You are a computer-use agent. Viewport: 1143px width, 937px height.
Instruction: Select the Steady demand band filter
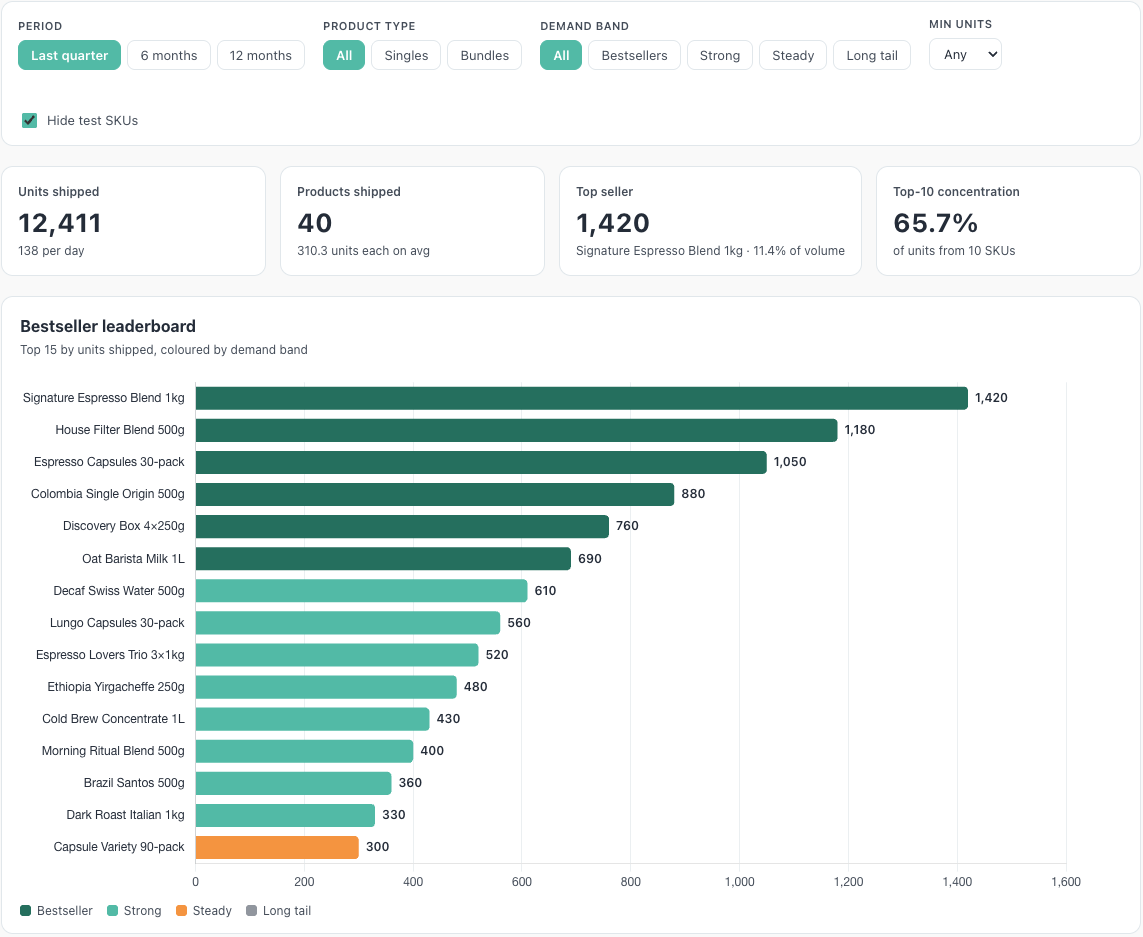[793, 55]
